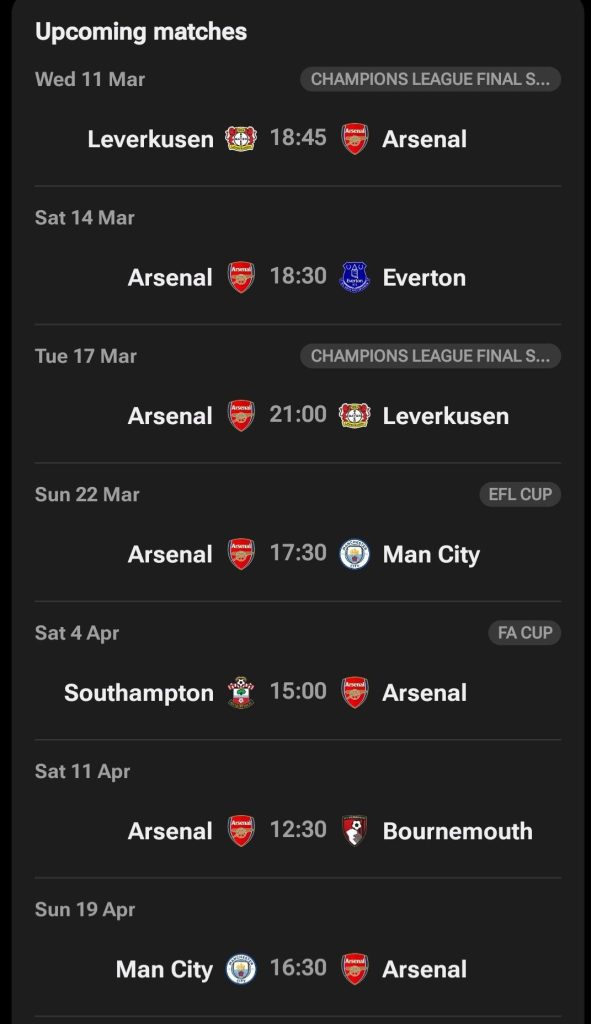Click the 18:30 kickoff time for Arsenal-Everton

(298, 277)
